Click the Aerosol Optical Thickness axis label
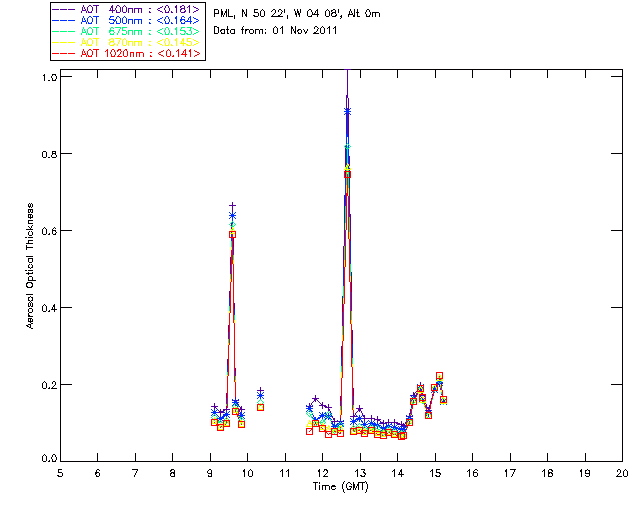Viewport: 640px width, 512px height. (30, 266)
